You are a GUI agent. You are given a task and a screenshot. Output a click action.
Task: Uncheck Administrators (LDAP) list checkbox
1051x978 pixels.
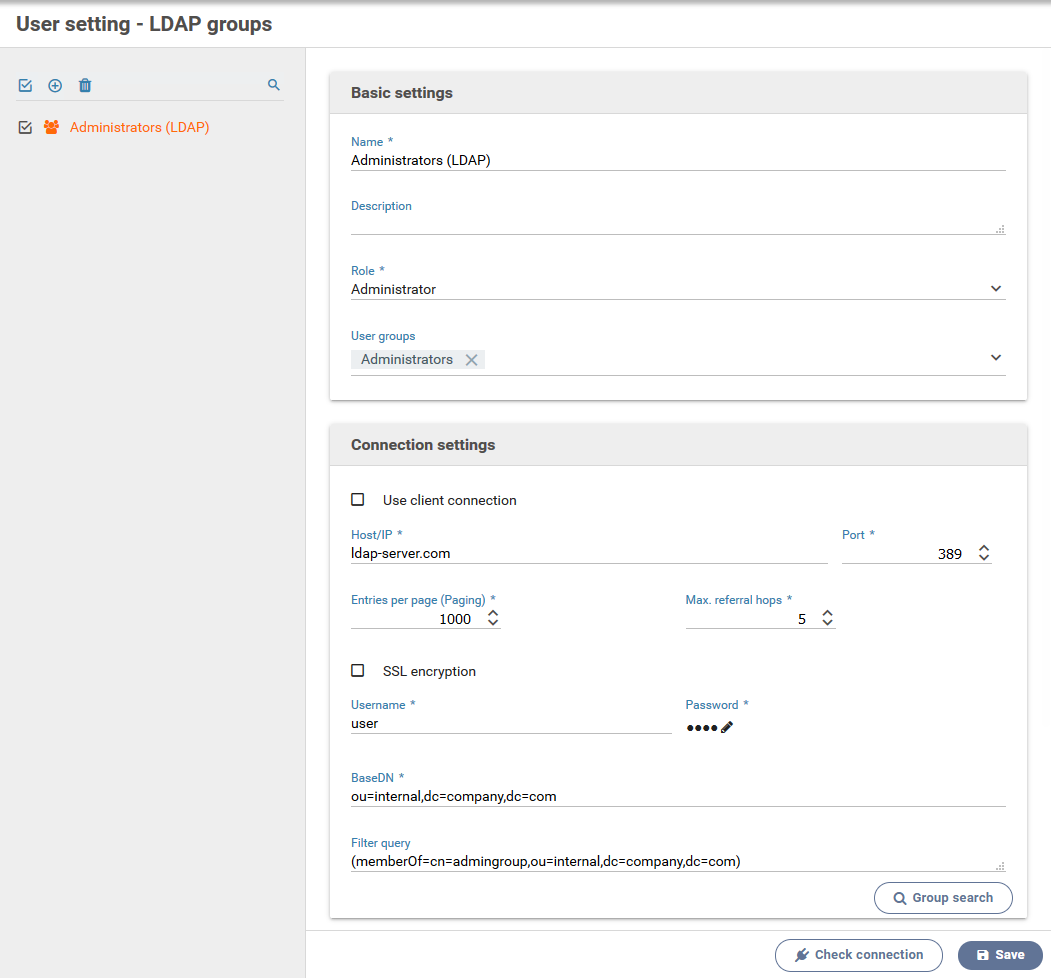point(25,128)
